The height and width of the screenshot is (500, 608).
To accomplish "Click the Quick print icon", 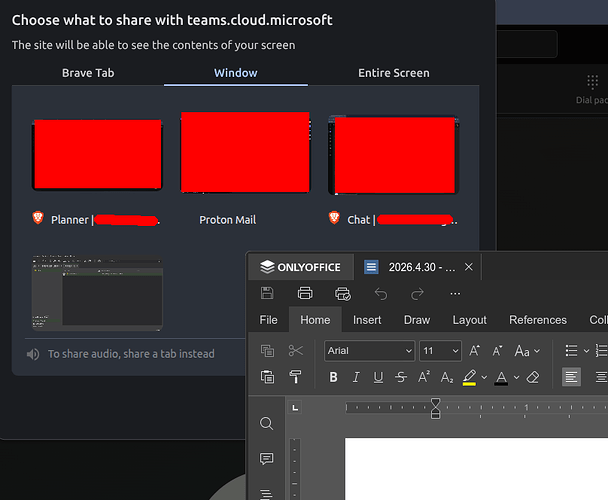I will (x=343, y=294).
